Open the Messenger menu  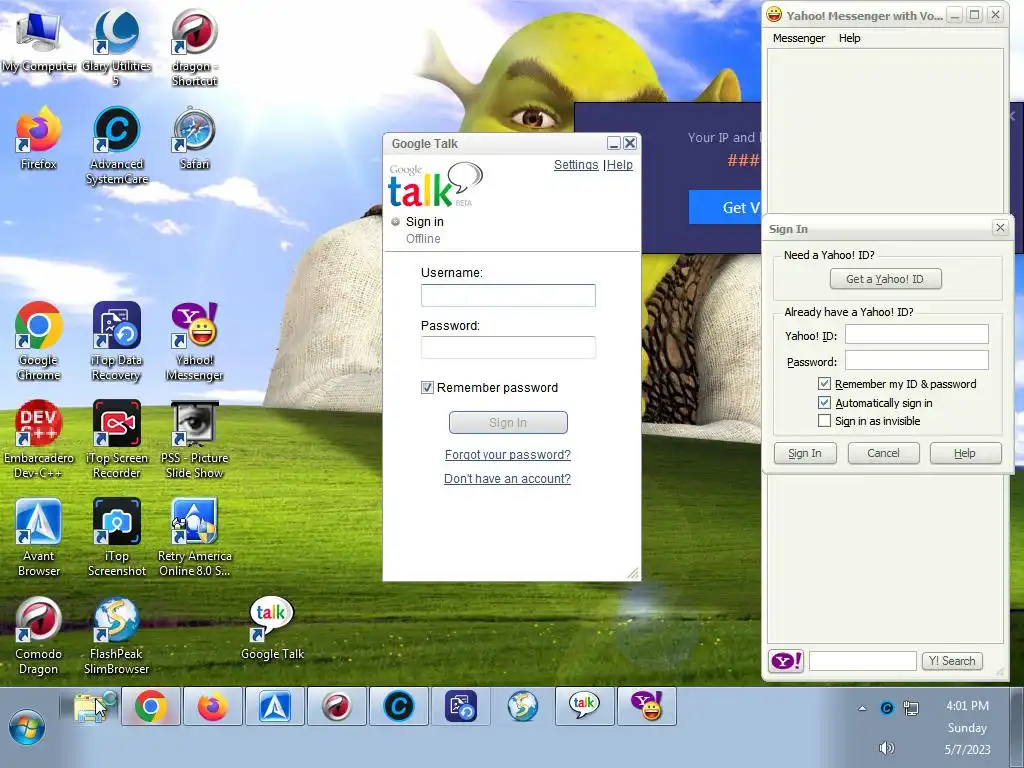point(799,38)
